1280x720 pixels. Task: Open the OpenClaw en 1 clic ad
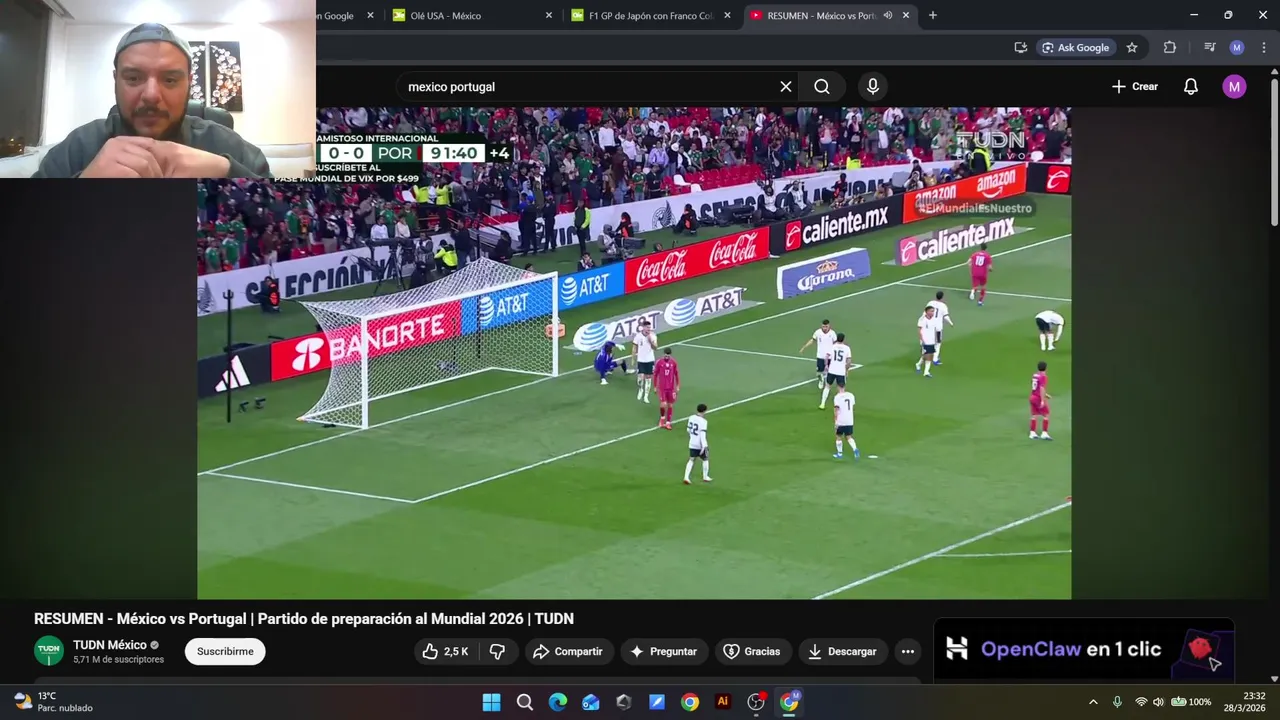point(1084,649)
